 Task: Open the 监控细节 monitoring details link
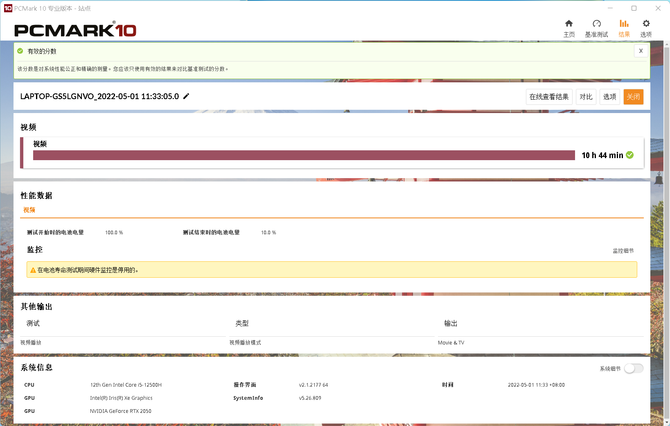tap(623, 251)
